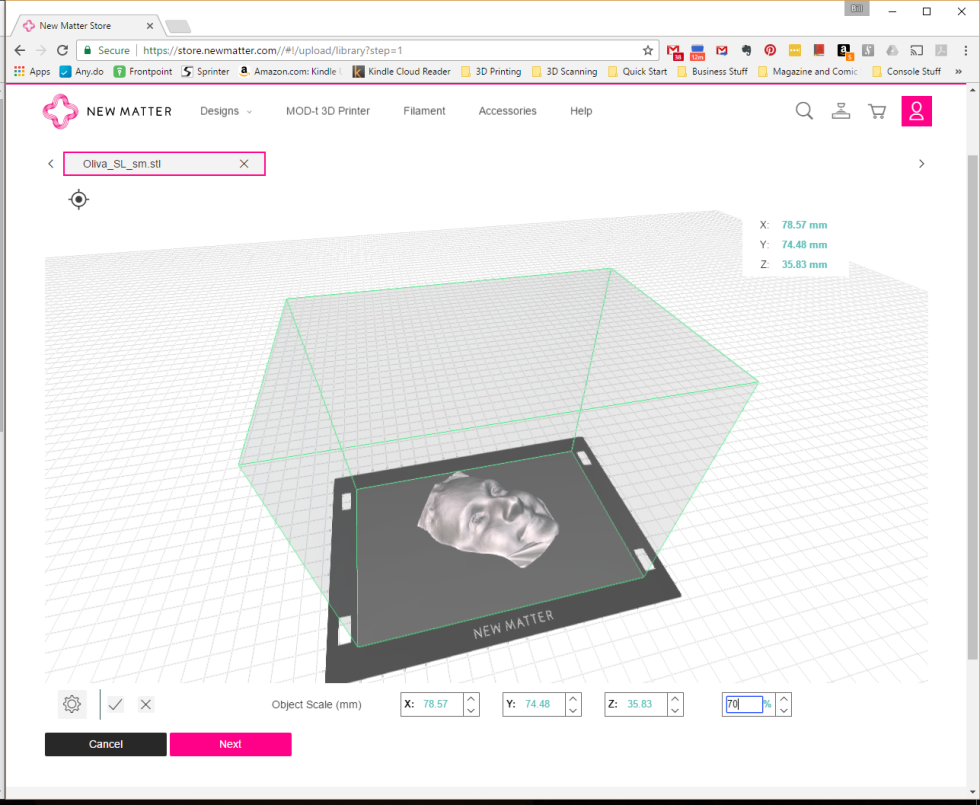Remove Oliva_SL_sm.stl using its X button
The image size is (980, 805).
pyautogui.click(x=244, y=163)
